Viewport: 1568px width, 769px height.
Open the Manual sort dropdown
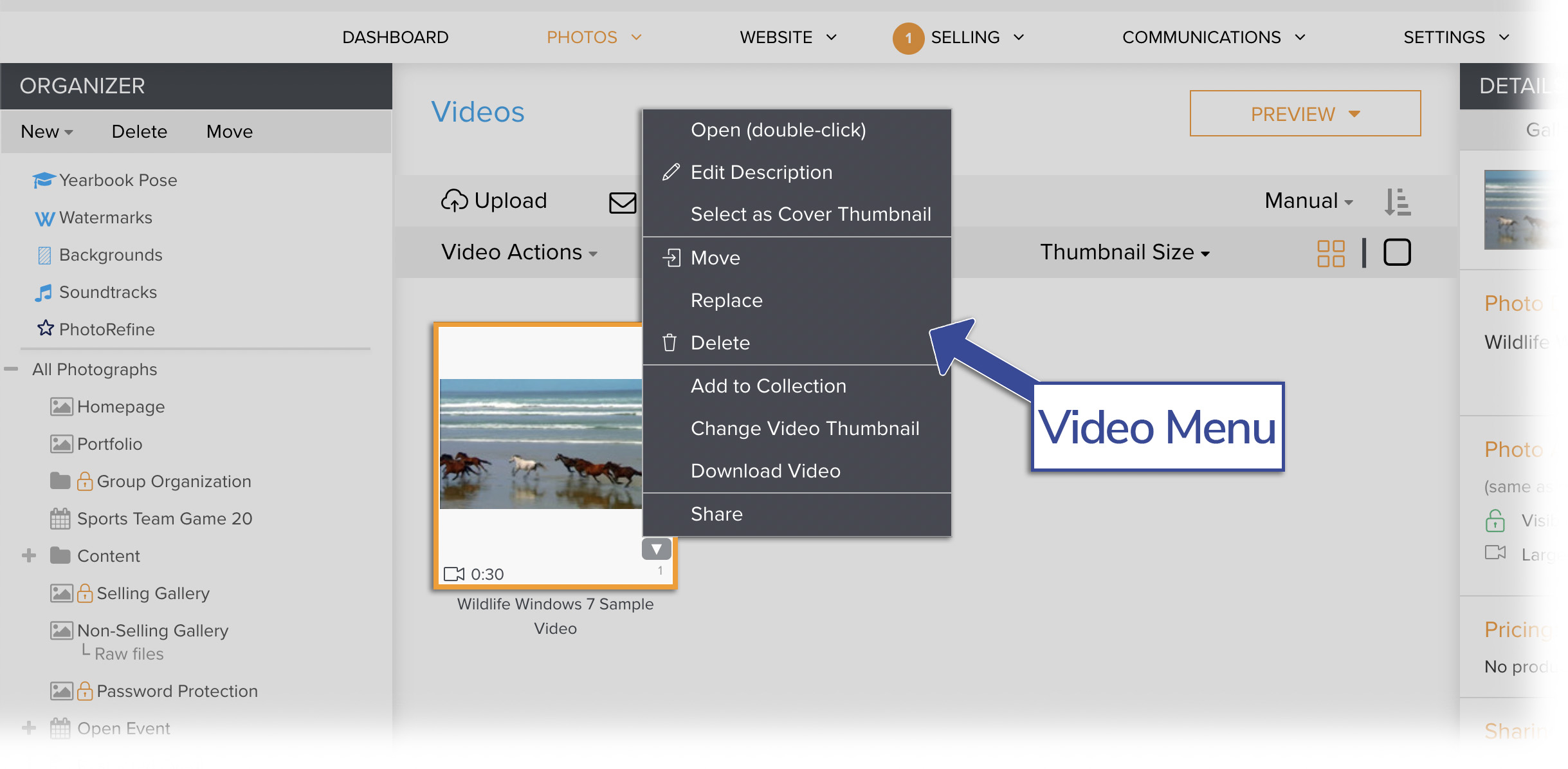(x=1309, y=201)
